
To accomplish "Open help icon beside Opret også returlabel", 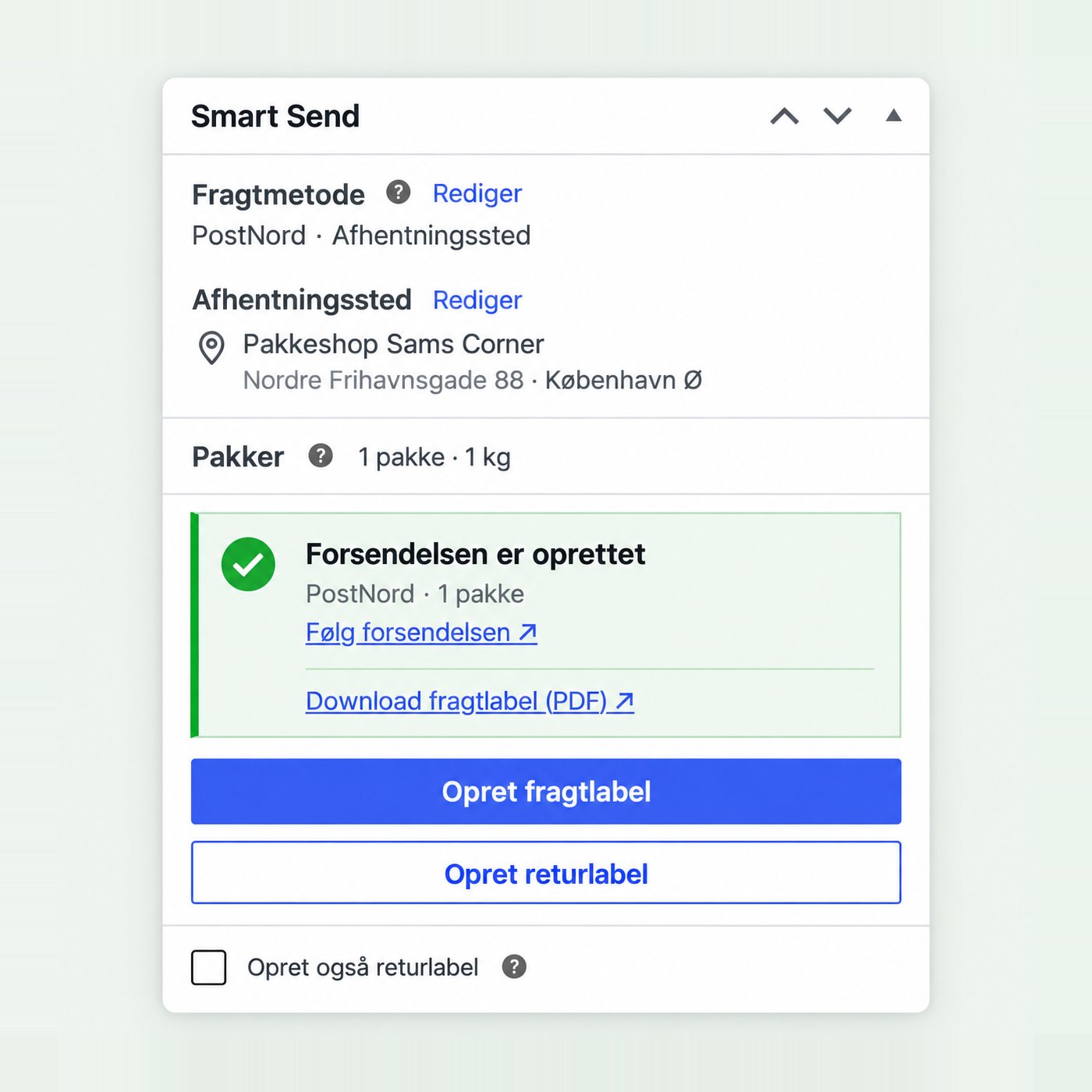I will pyautogui.click(x=514, y=967).
